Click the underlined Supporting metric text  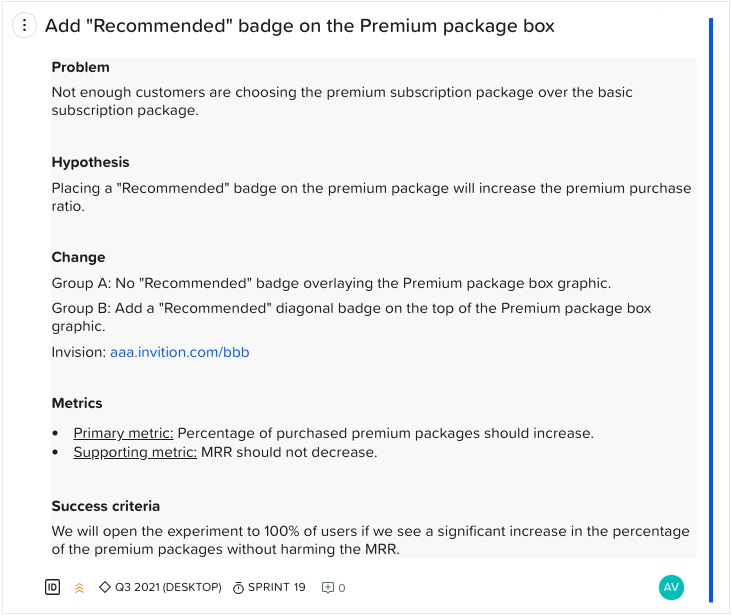tap(135, 452)
